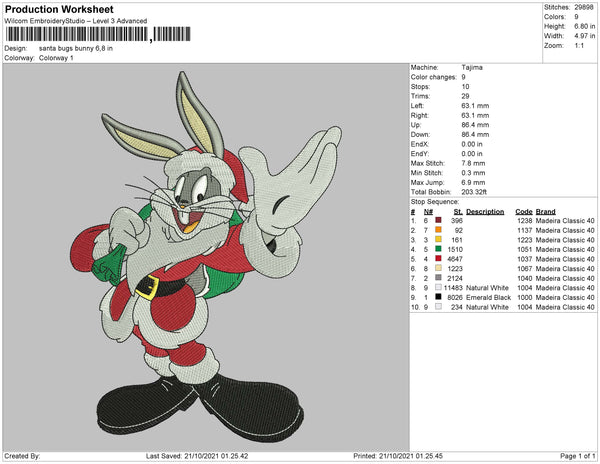Select design name 'santa bugs bunny 6,8 in'
The image size is (600, 464).
(x=76, y=49)
